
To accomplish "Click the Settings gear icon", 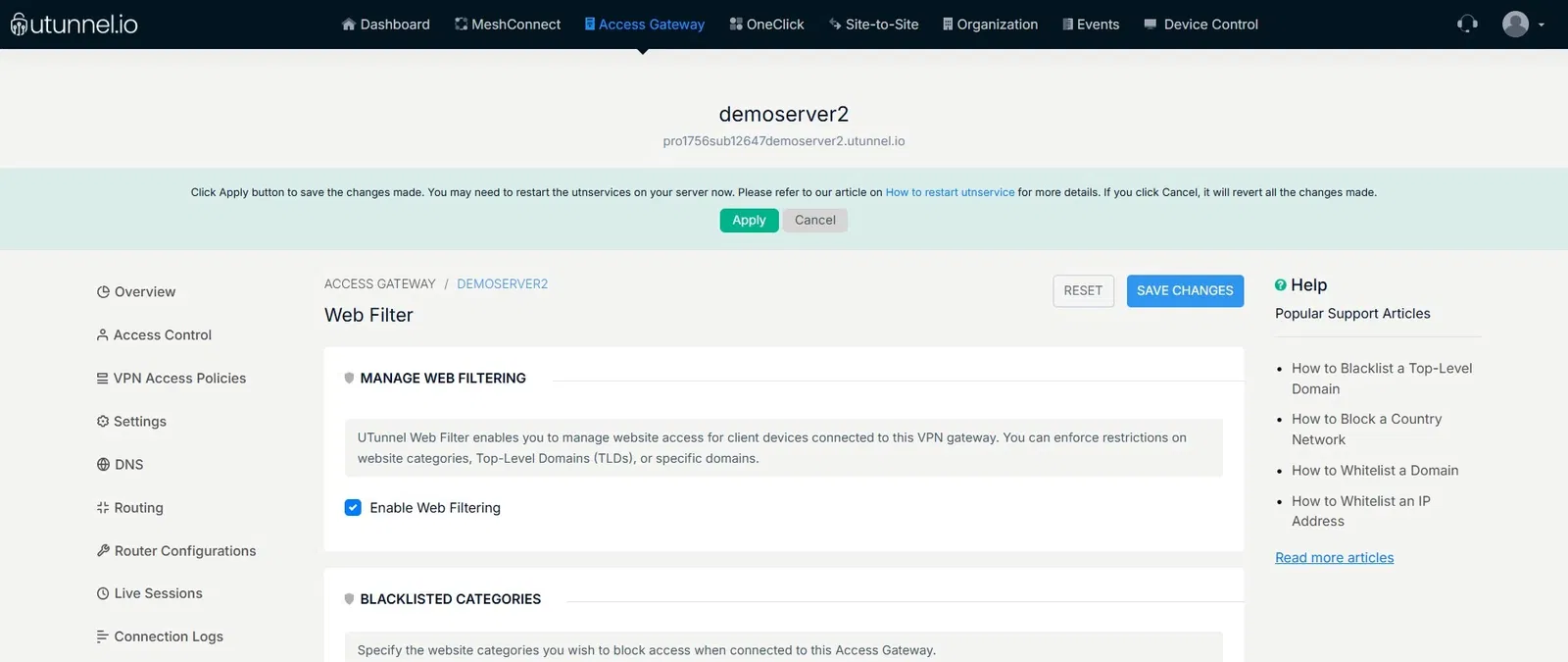I will [103, 422].
